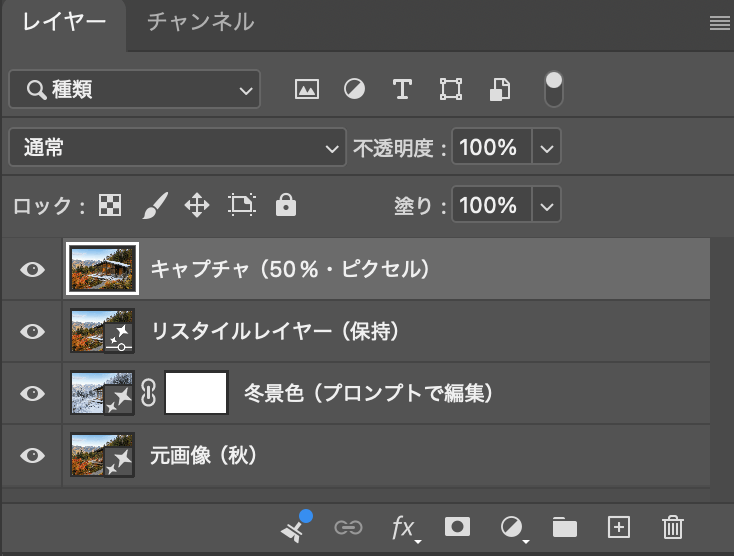Select リスタイルレイヤー layer thumbnail
This screenshot has height=556, width=734.
(x=103, y=330)
